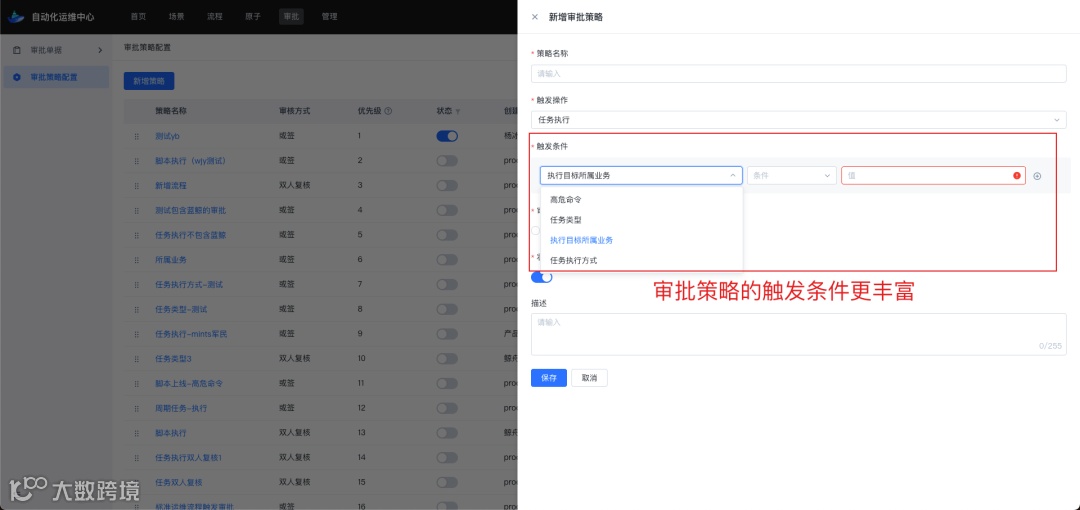1080x510 pixels.
Task: Open the 周期任务-执行 strategy link
Action: [180, 408]
